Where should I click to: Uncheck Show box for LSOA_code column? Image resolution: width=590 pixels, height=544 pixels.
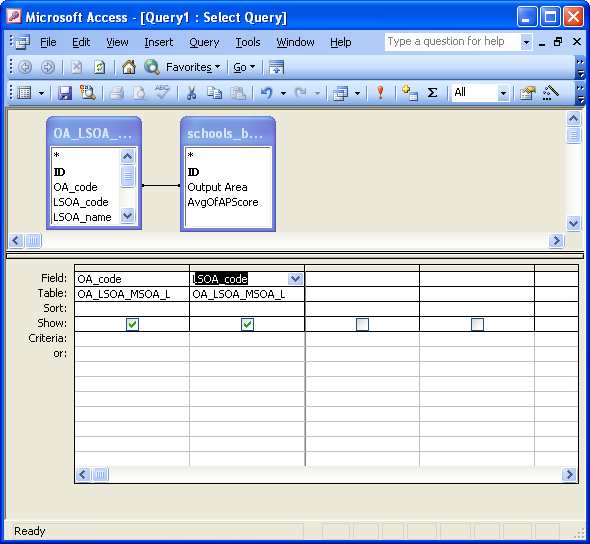click(x=247, y=324)
